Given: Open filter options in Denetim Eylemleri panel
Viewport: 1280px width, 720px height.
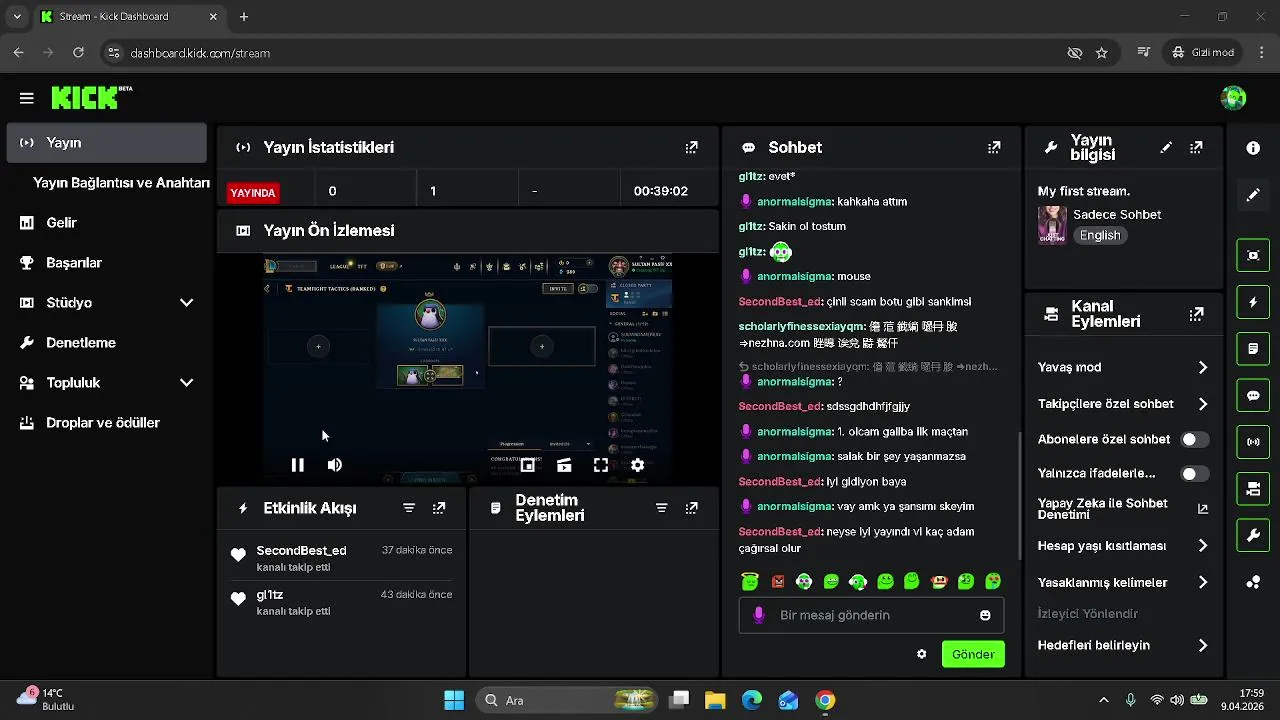Looking at the screenshot, I should 661,508.
